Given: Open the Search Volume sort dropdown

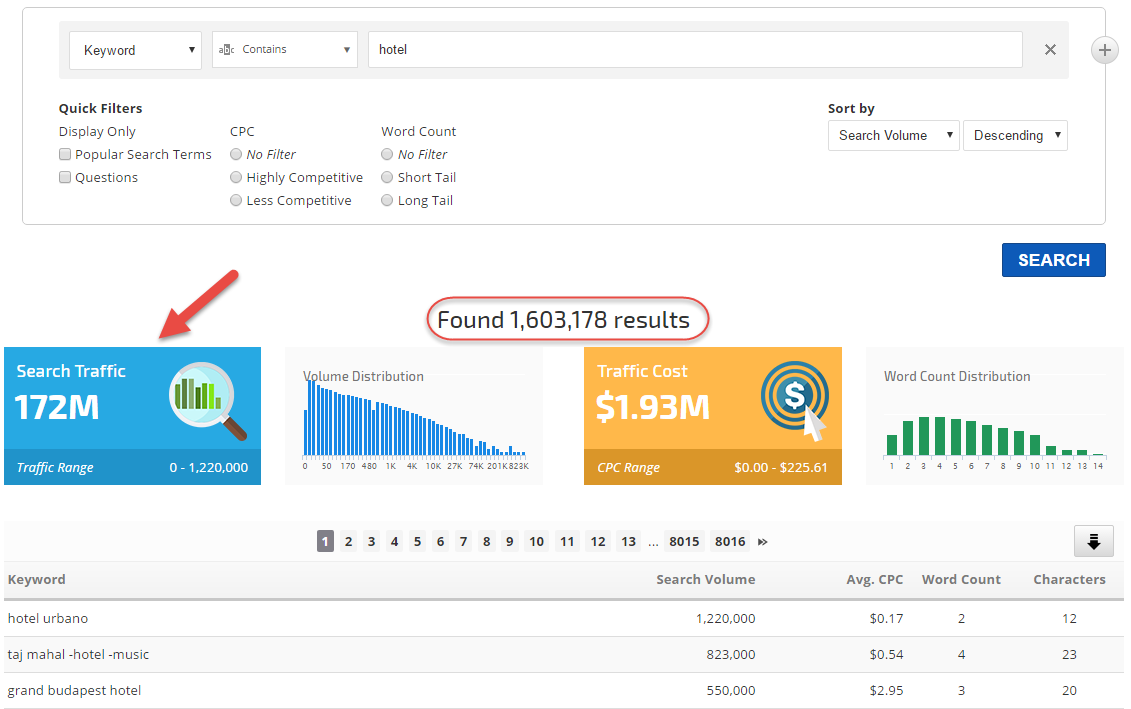Looking at the screenshot, I should tap(893, 136).
